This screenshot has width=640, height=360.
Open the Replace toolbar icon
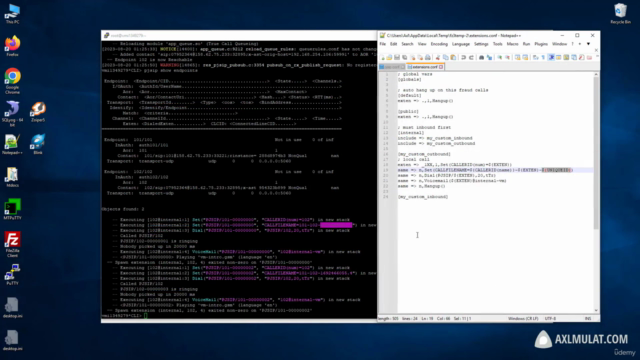click(x=489, y=58)
